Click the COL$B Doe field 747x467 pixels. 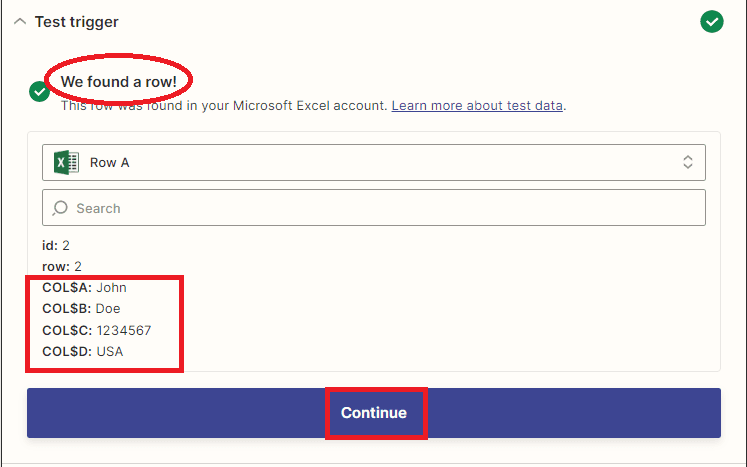tap(81, 308)
